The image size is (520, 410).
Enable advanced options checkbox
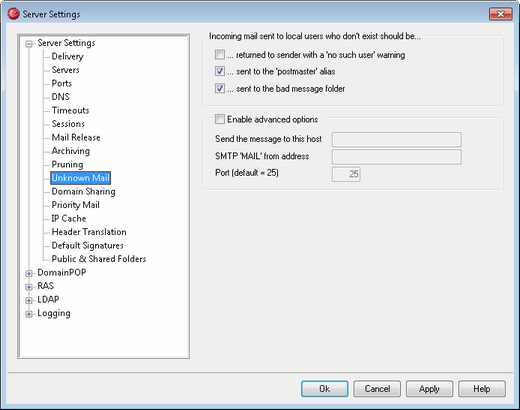(220, 119)
